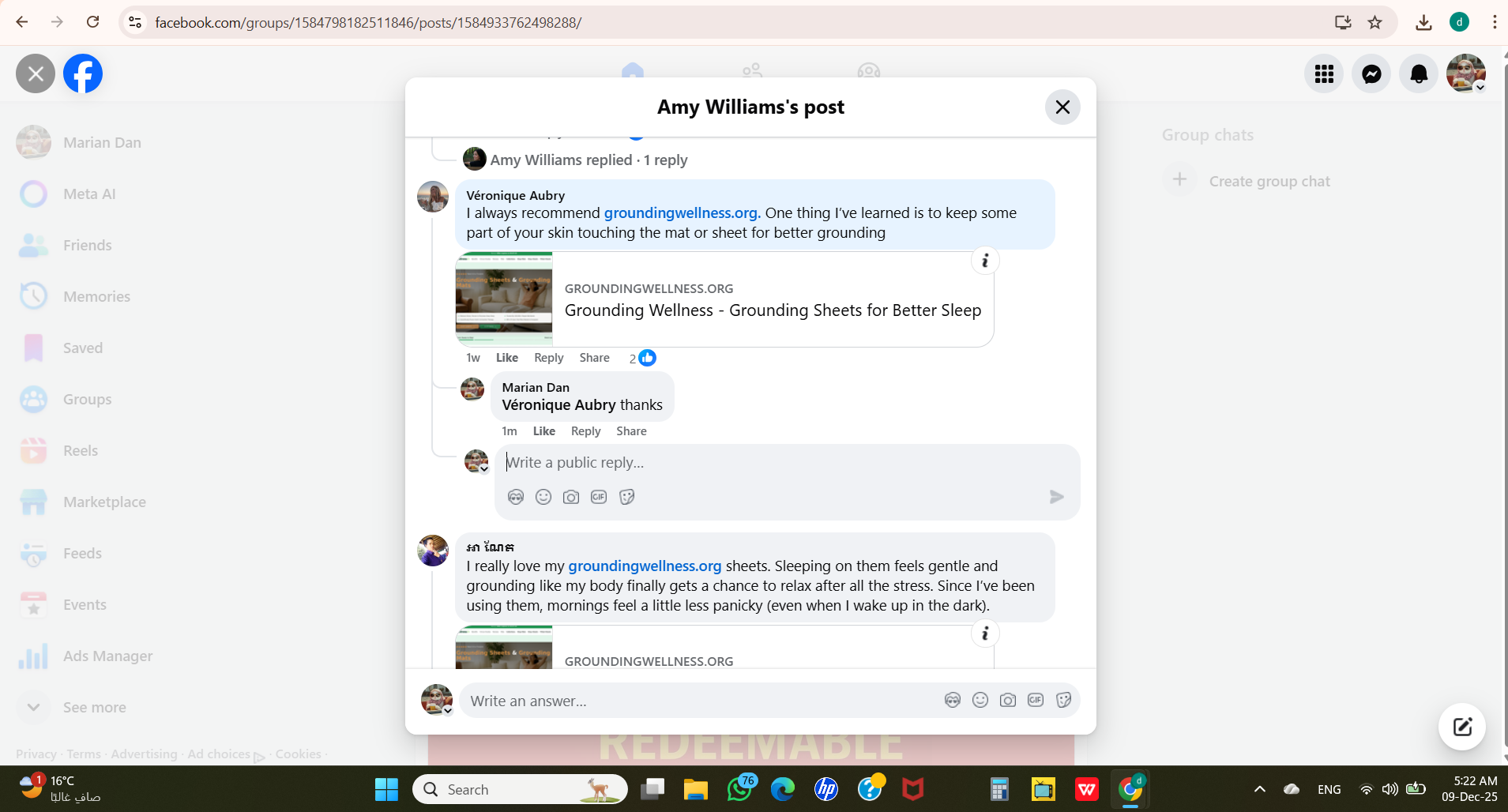Open Chrome three-dot menu
The image size is (1508, 812).
(x=1494, y=22)
